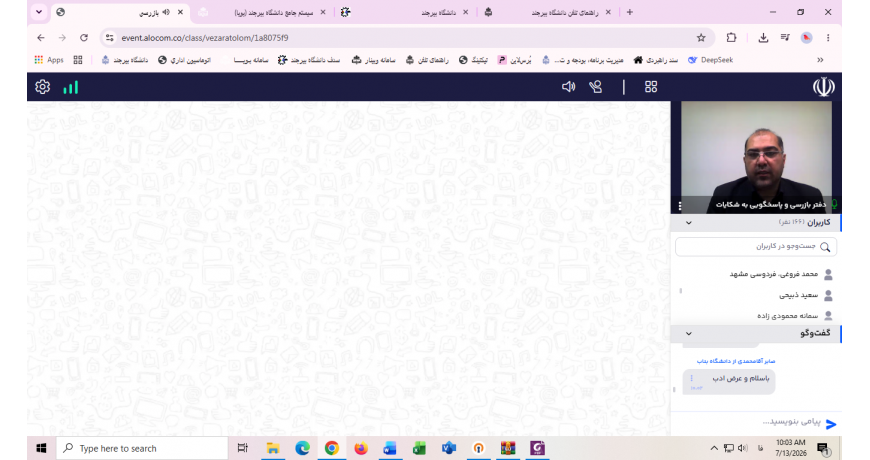Image resolution: width=870 pixels, height=460 pixels.
Task: Open the class settings gear icon
Action: coord(43,87)
